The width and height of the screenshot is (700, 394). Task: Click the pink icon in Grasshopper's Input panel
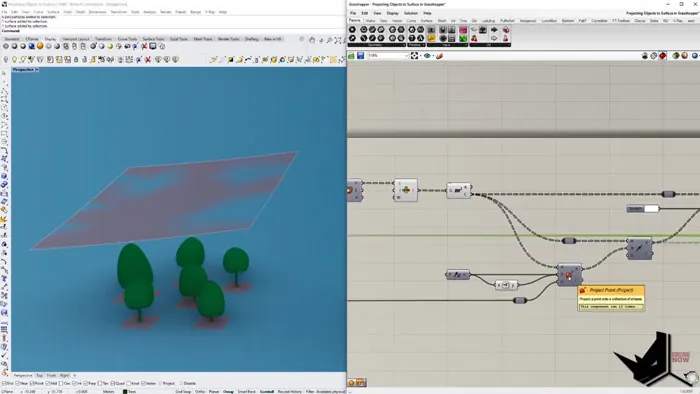point(463,29)
